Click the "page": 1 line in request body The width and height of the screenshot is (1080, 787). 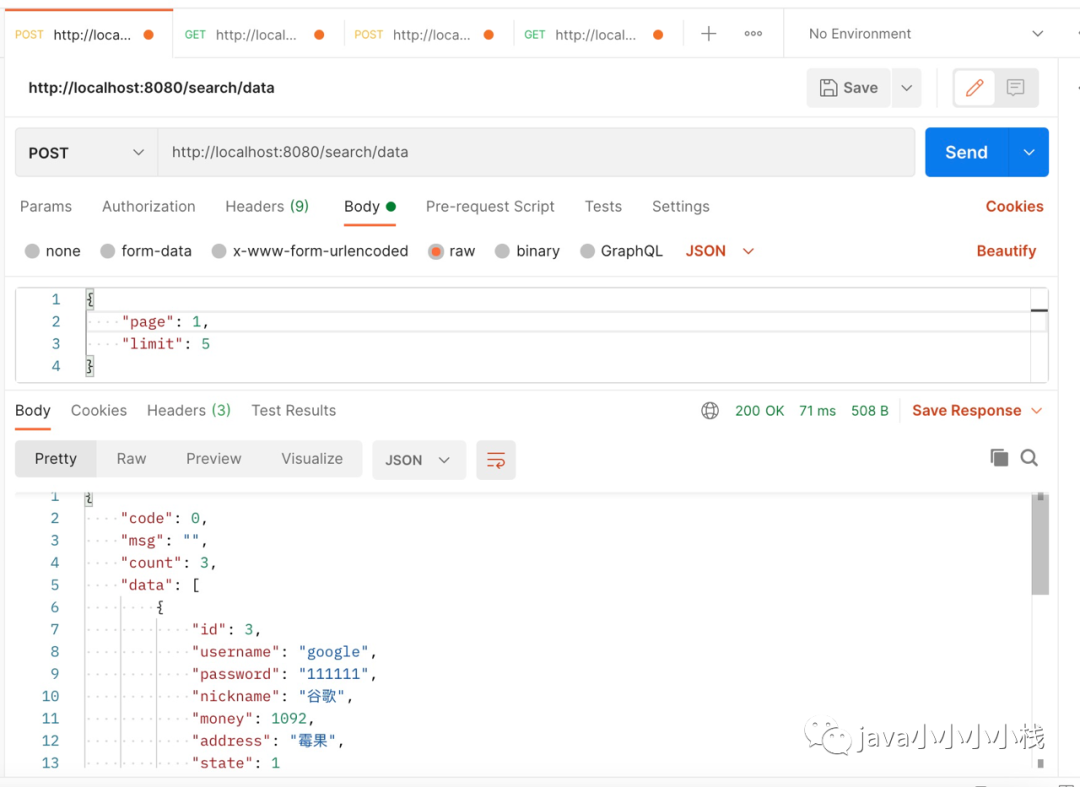[165, 322]
